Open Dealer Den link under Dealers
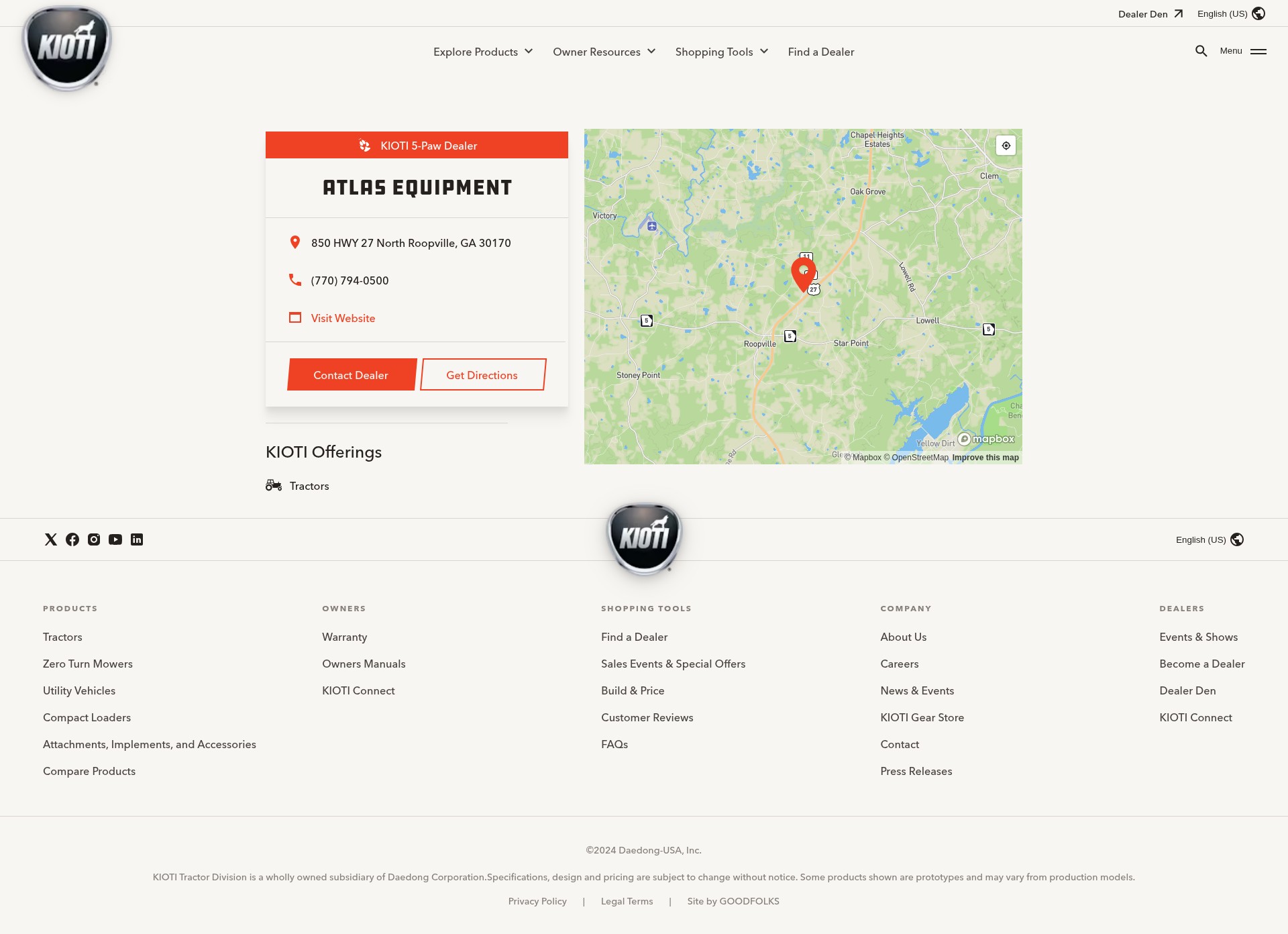Viewport: 1288px width, 934px height. pyautogui.click(x=1187, y=690)
